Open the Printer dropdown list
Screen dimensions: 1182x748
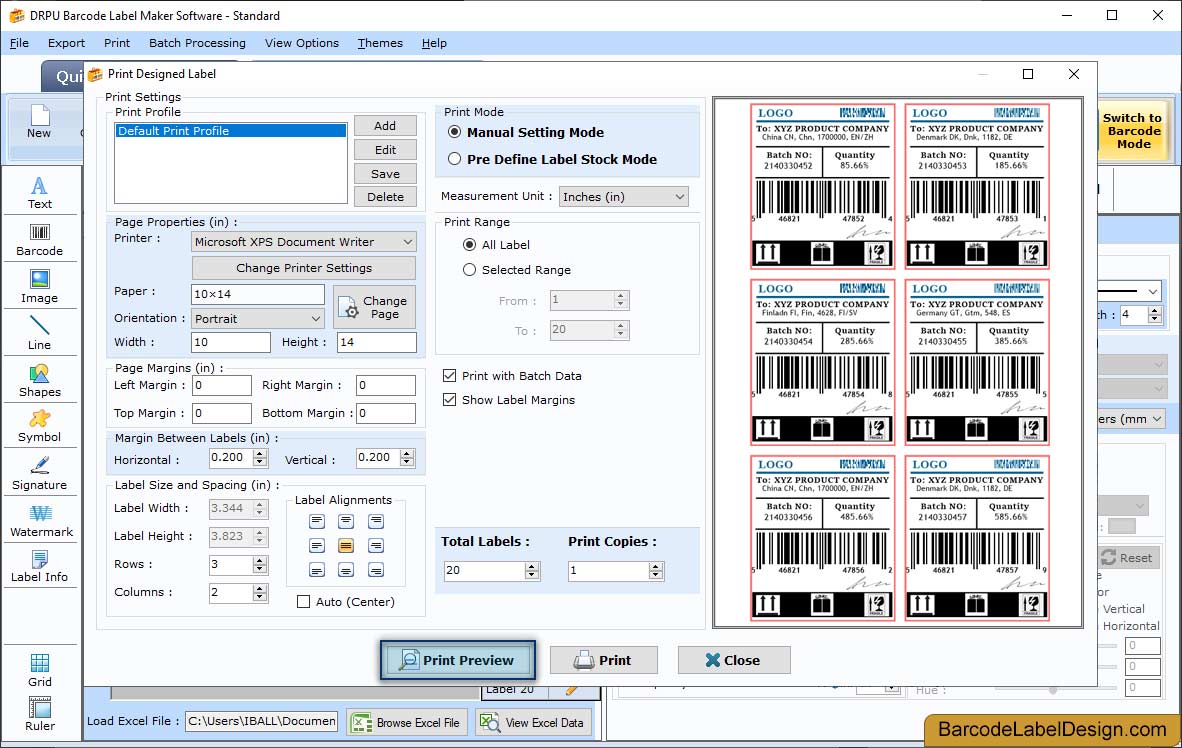click(x=304, y=242)
